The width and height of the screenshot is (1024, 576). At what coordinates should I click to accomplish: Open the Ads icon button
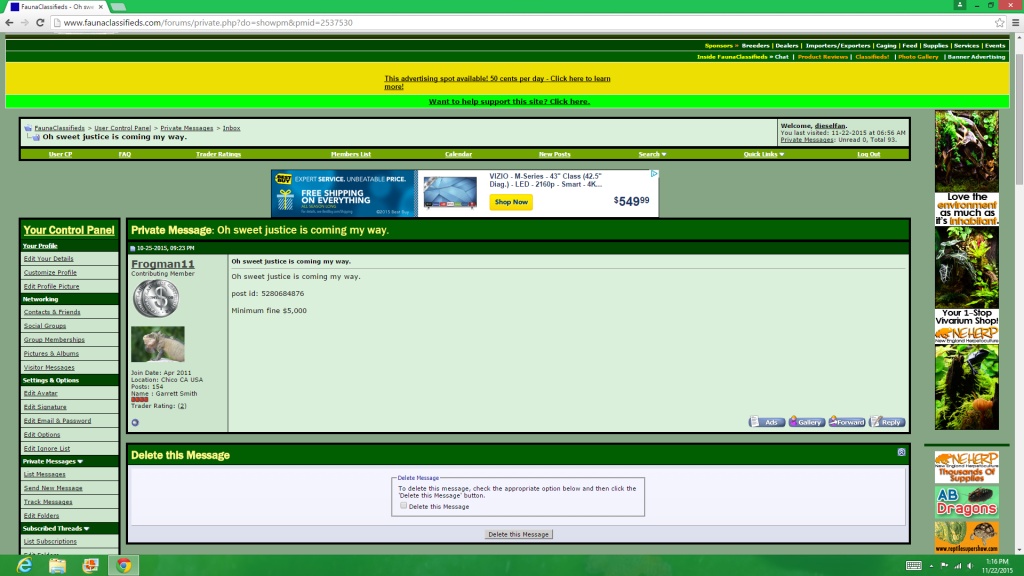click(x=766, y=422)
